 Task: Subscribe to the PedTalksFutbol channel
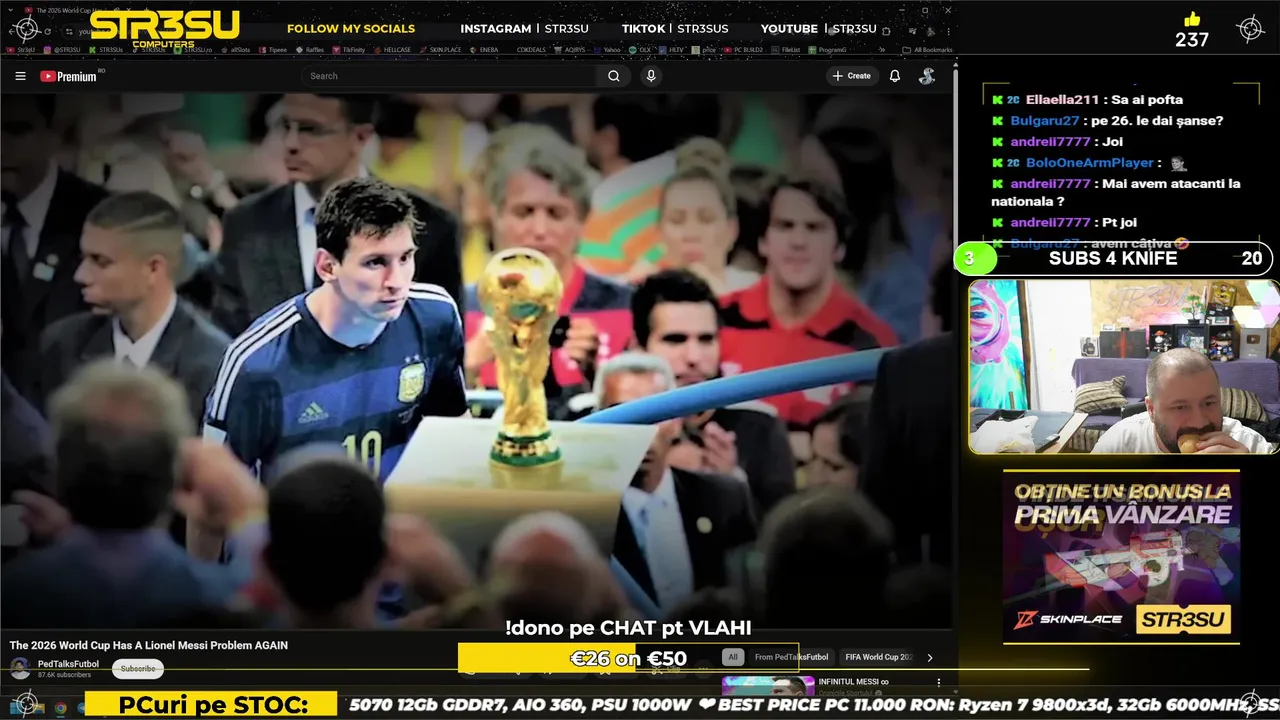(x=138, y=669)
